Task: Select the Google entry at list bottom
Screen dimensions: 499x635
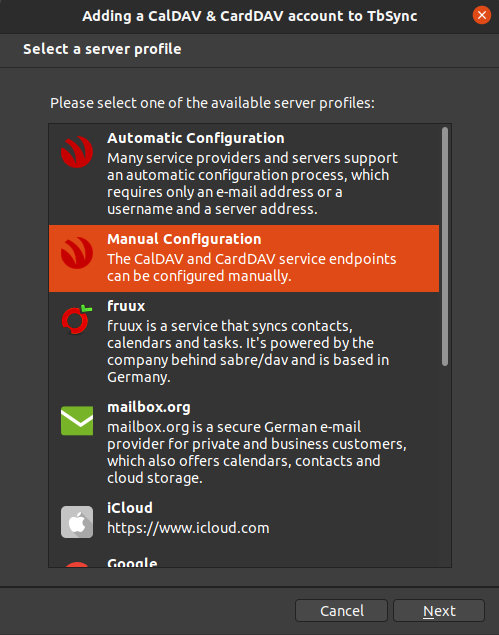Action: coord(132,563)
